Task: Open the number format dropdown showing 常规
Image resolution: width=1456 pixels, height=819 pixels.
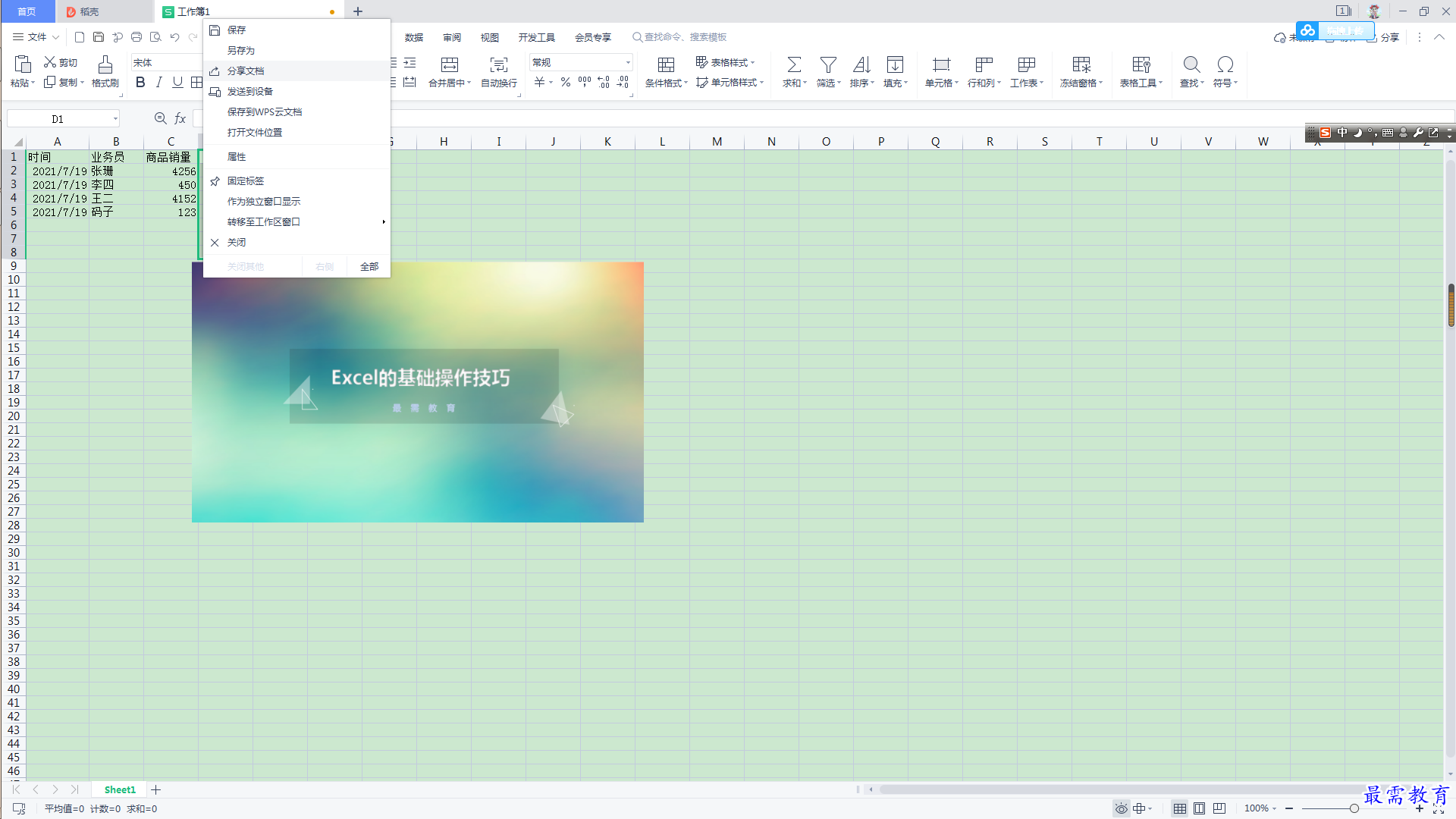Action: pos(581,62)
